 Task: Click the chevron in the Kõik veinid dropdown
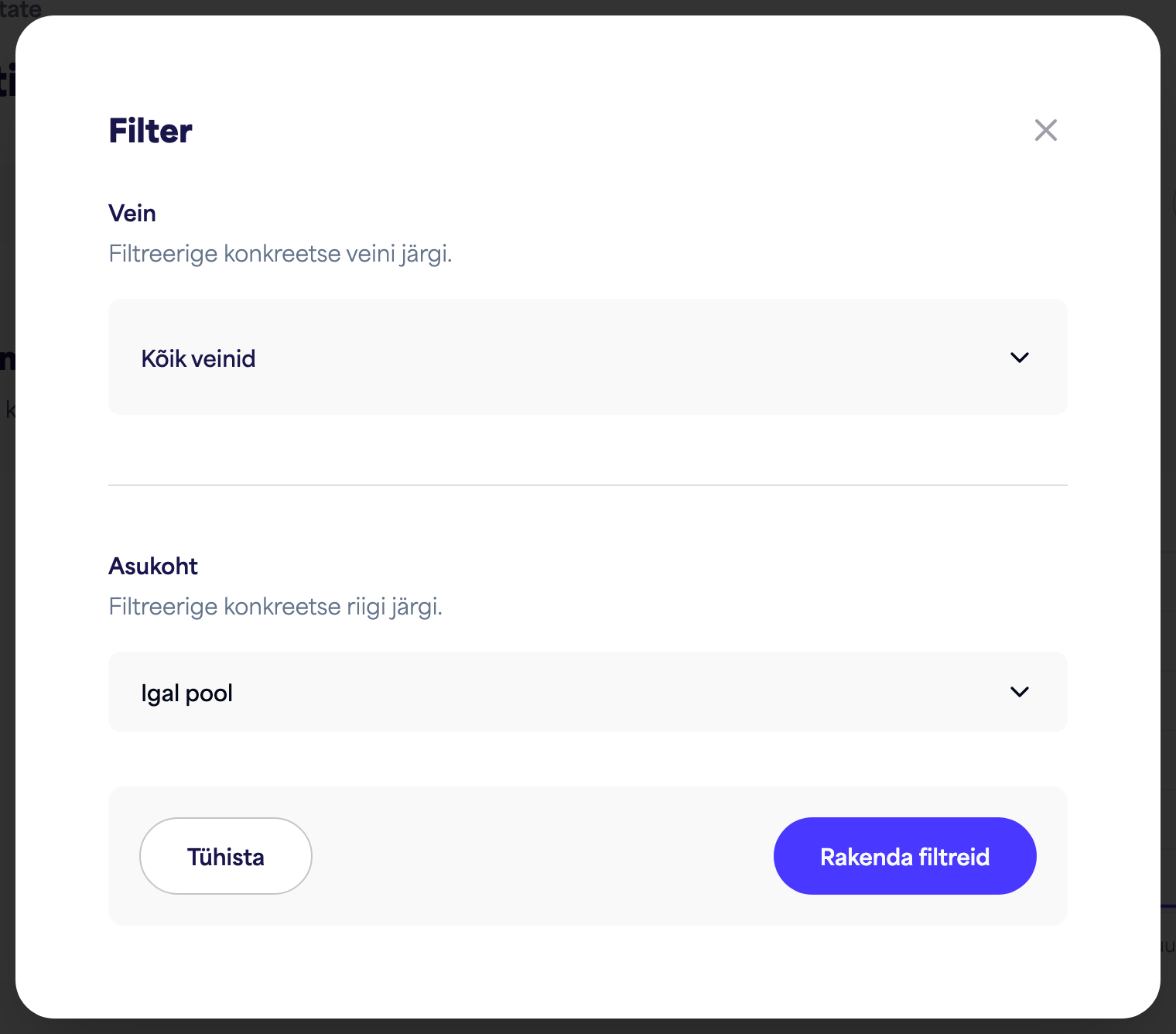(1020, 358)
